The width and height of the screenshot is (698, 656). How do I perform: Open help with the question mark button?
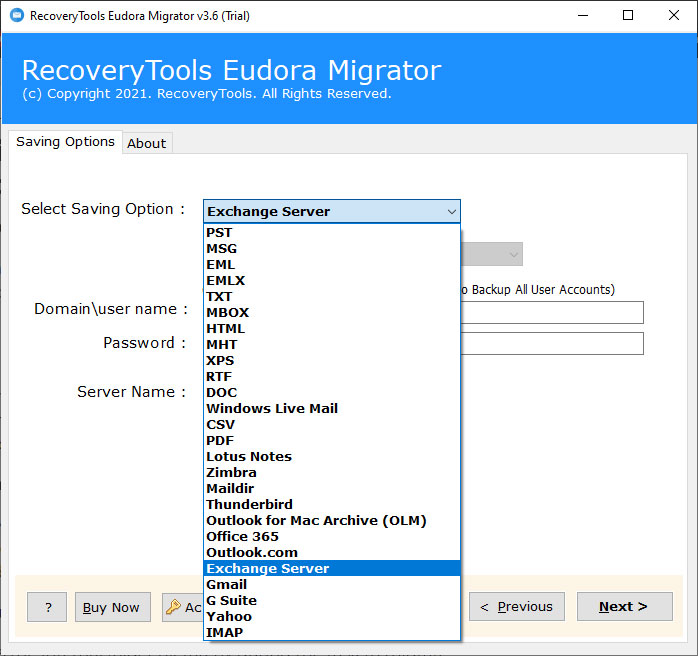point(47,607)
